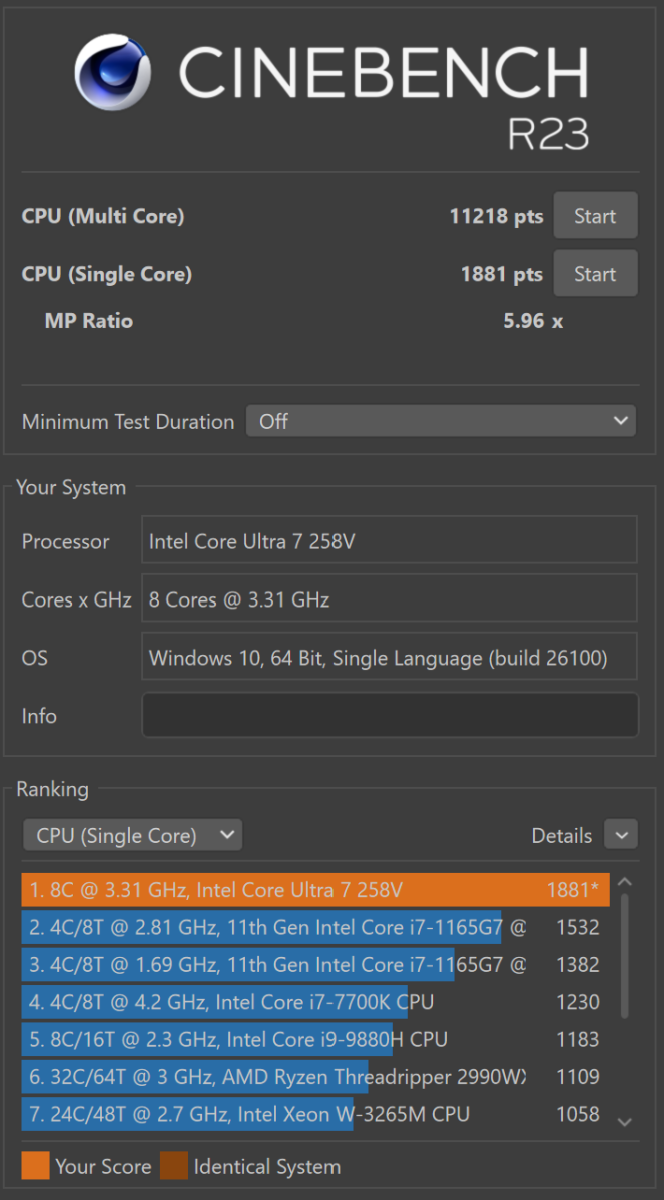
Task: Click the Your Score legend text
Action: pos(103,1167)
